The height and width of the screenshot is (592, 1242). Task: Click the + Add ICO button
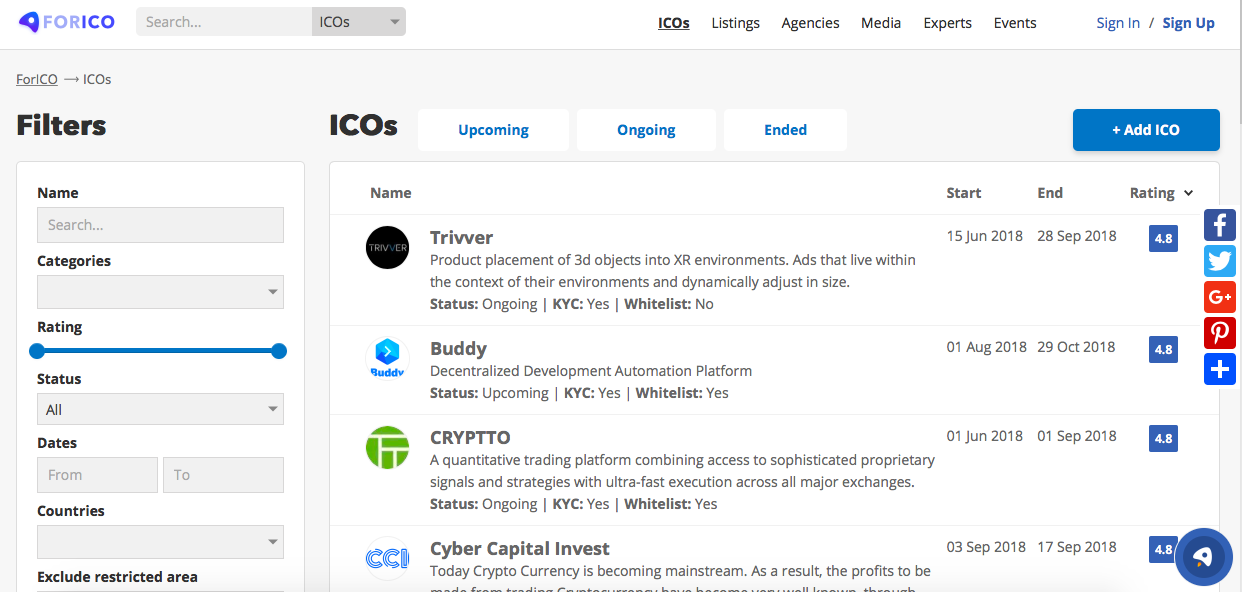1146,130
